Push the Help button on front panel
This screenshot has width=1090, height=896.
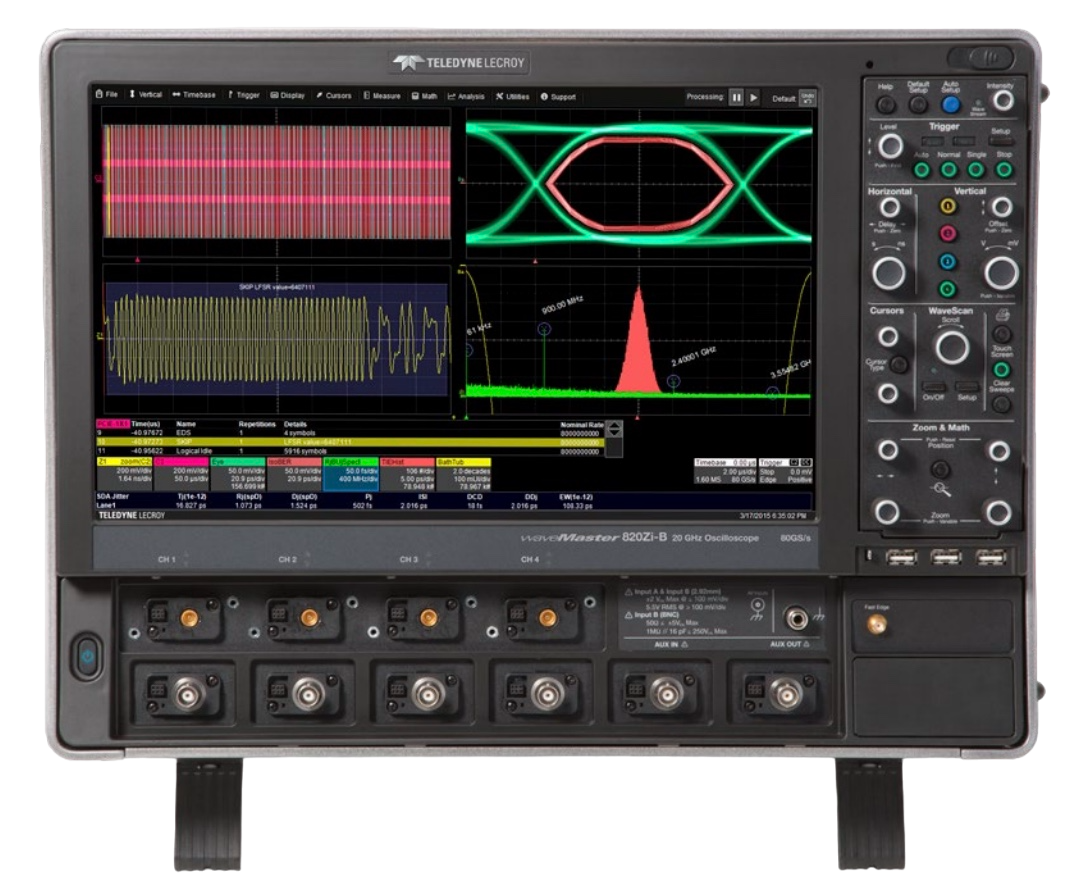(886, 104)
